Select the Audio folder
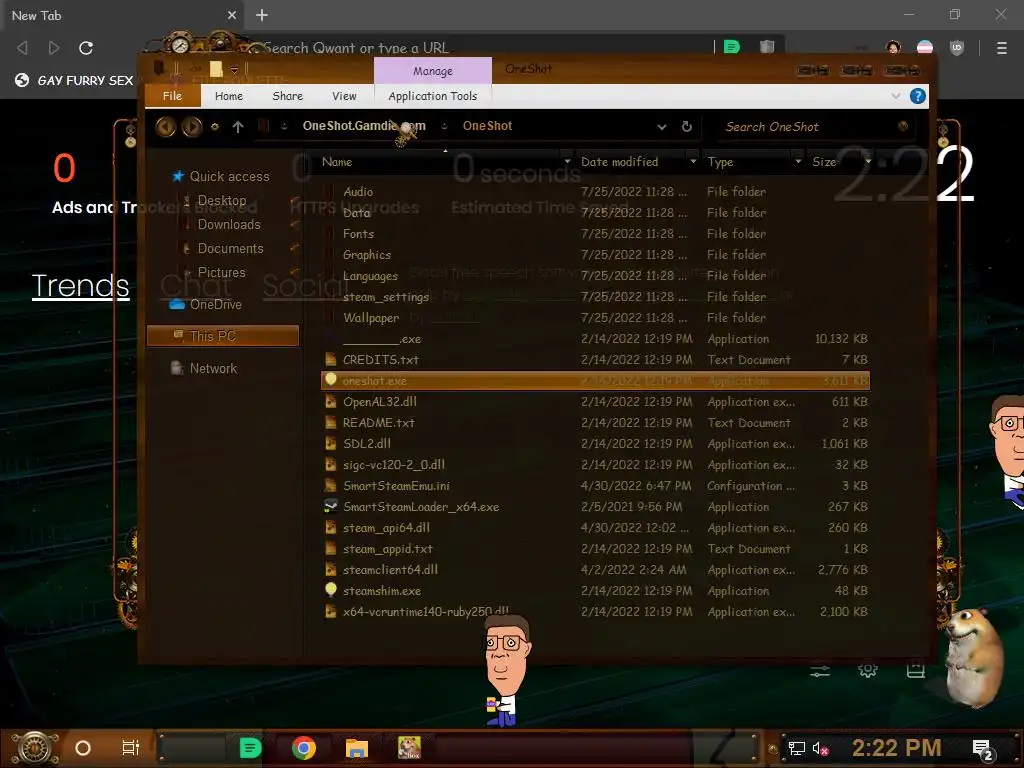Viewport: 1024px width, 768px height. [358, 192]
